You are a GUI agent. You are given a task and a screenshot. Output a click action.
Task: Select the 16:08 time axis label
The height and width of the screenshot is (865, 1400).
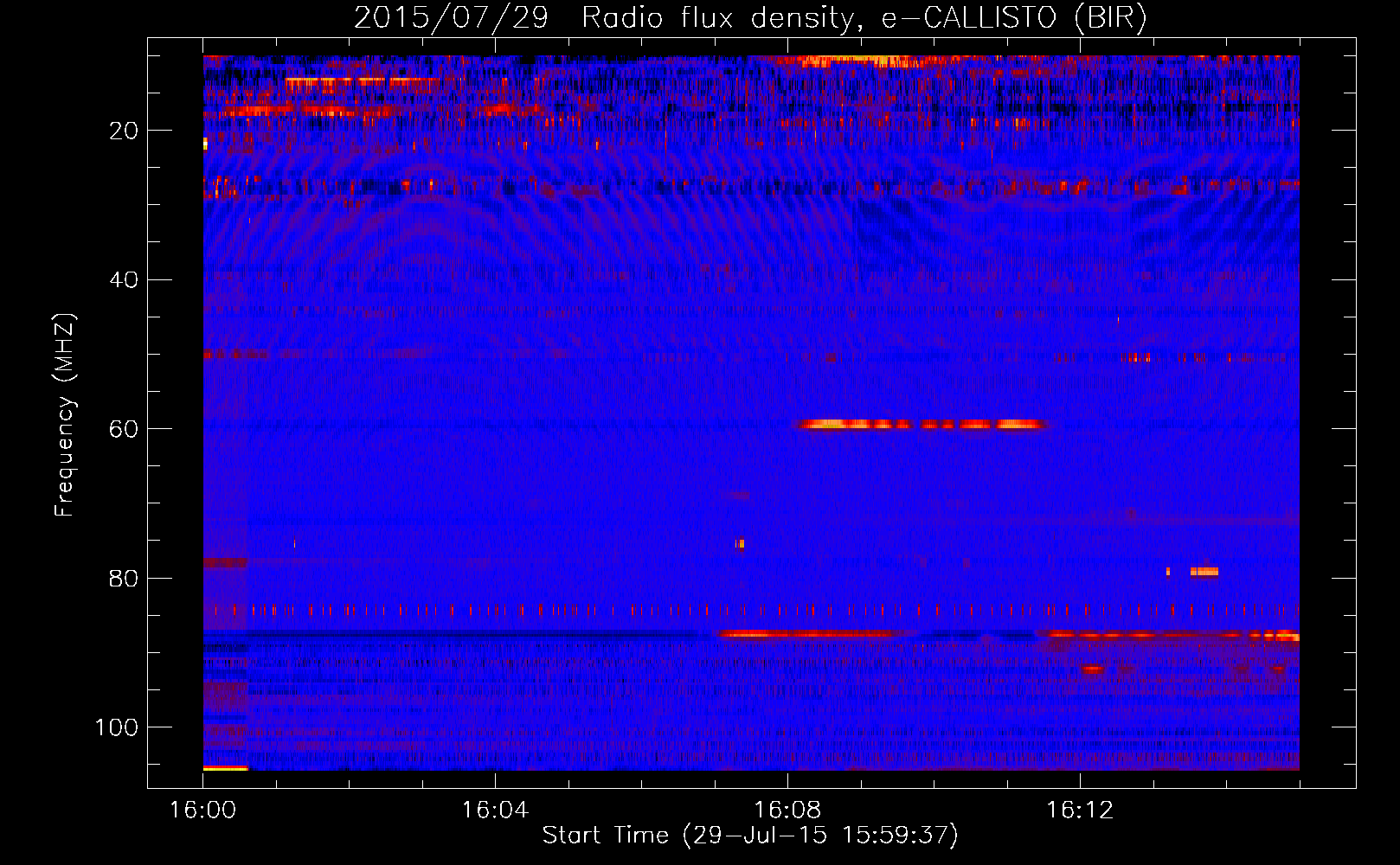pos(787,811)
